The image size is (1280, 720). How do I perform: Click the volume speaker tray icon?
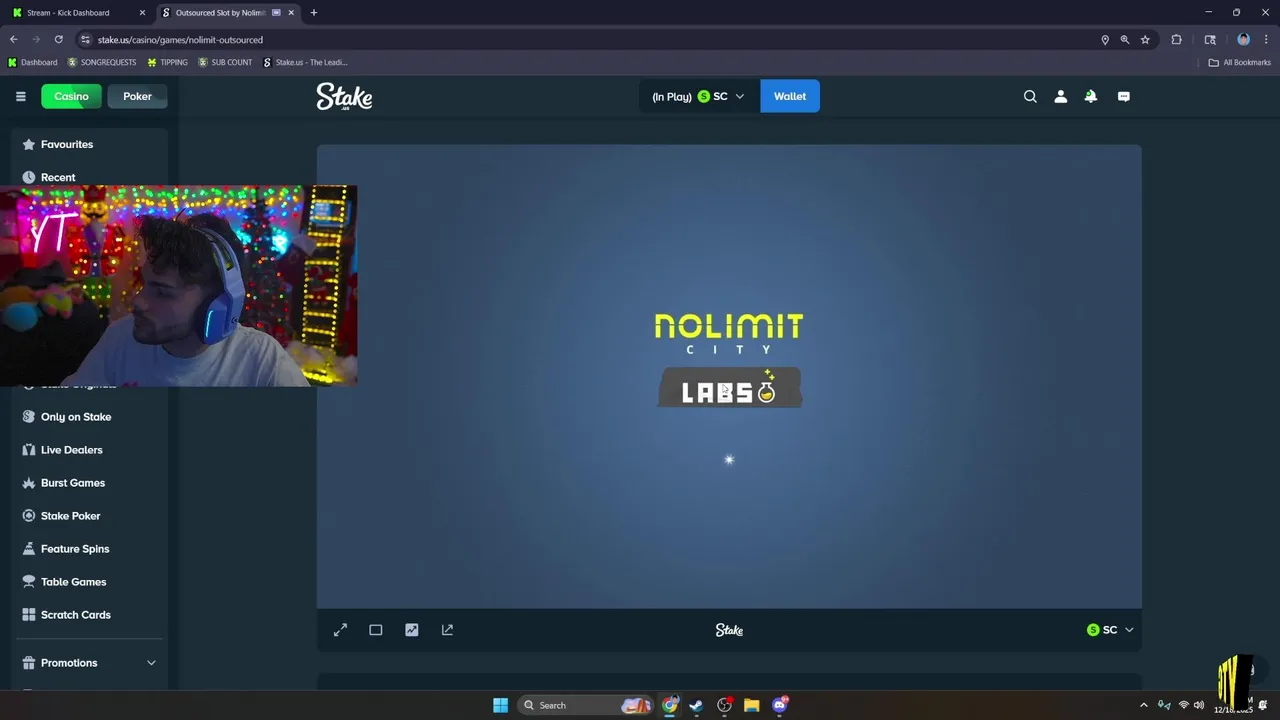[1199, 705]
